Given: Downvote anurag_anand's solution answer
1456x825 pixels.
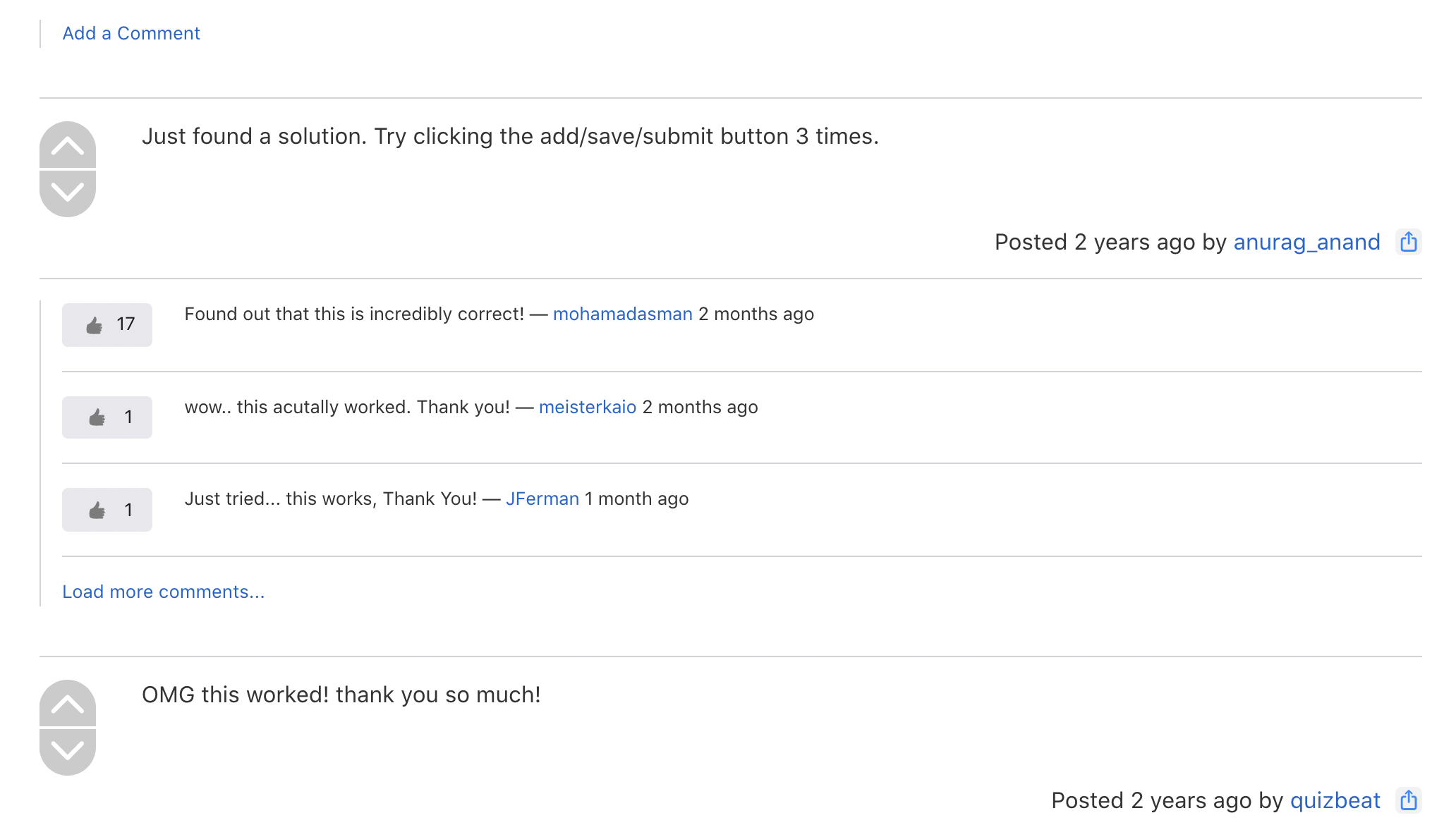Looking at the screenshot, I should 68,192.
